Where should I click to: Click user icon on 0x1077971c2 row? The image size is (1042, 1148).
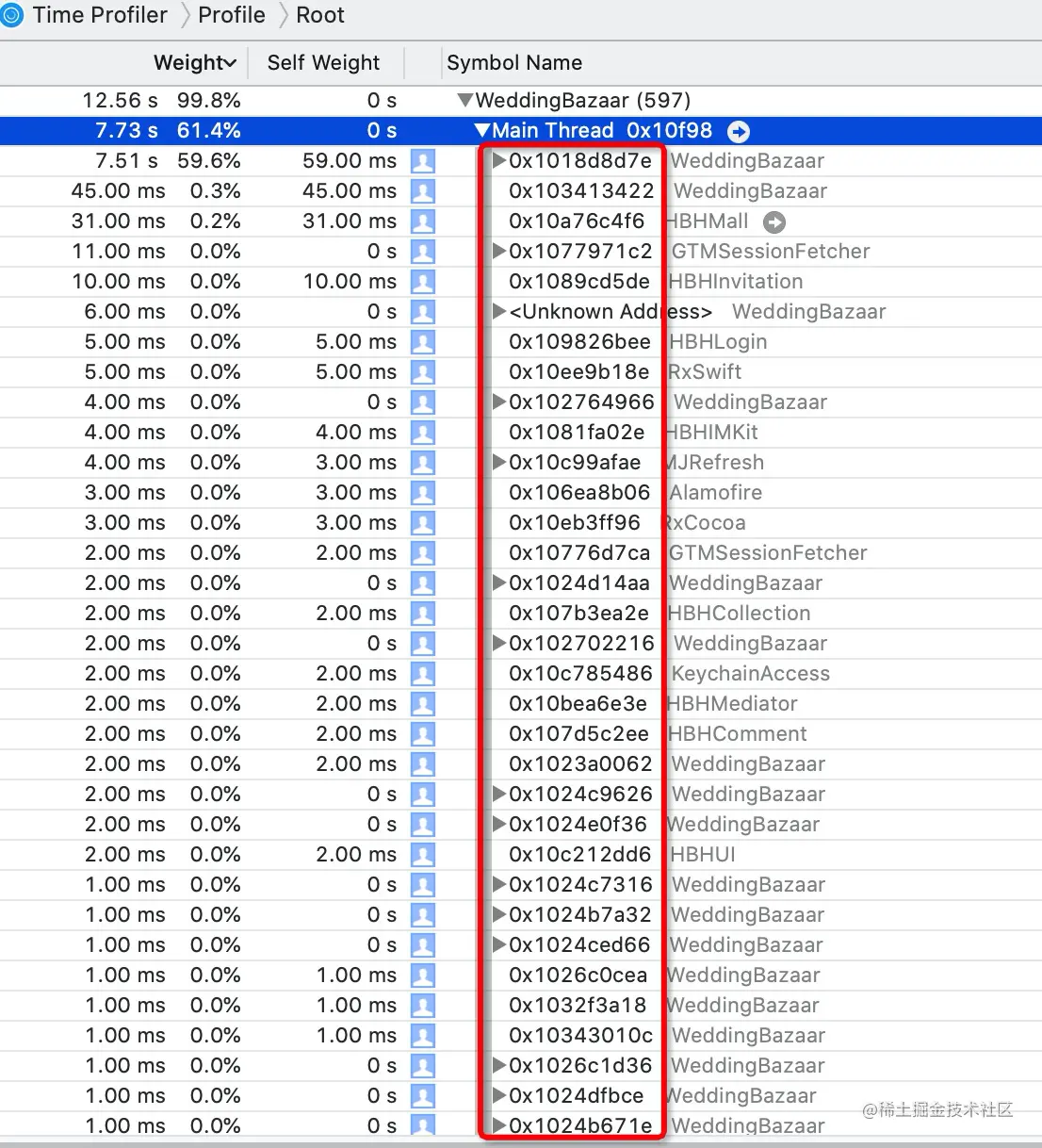tap(424, 252)
